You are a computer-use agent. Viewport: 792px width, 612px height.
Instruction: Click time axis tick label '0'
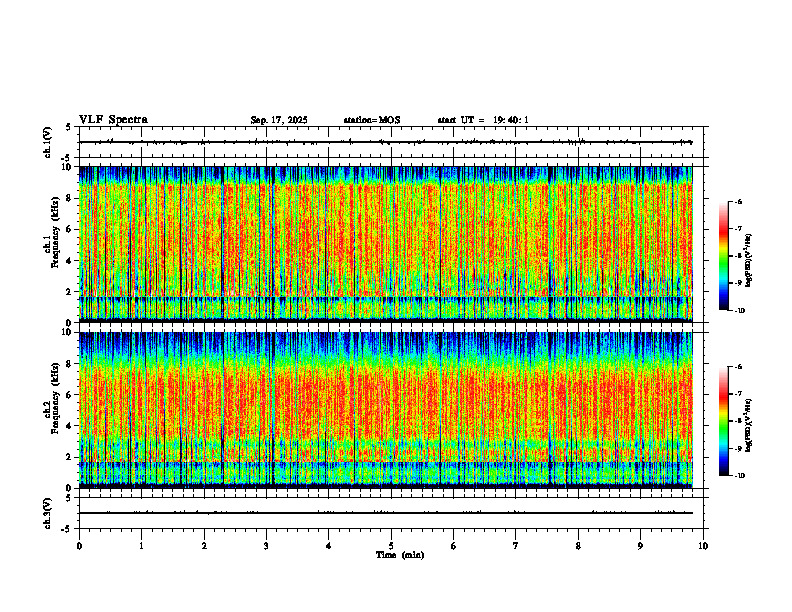(79, 546)
